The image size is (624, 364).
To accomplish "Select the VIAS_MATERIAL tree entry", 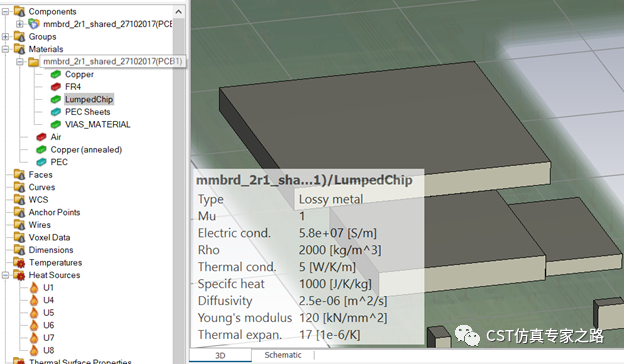I will click(x=98, y=125).
